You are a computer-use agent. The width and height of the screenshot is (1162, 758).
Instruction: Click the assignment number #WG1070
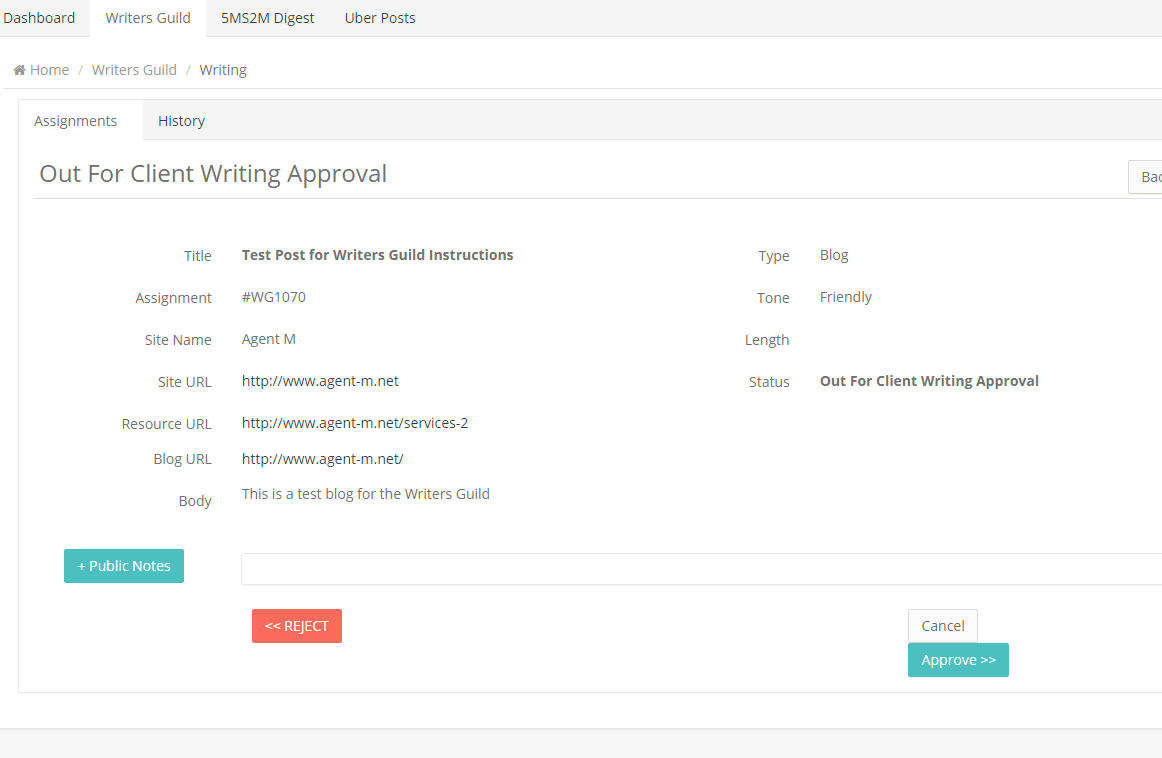pos(273,297)
